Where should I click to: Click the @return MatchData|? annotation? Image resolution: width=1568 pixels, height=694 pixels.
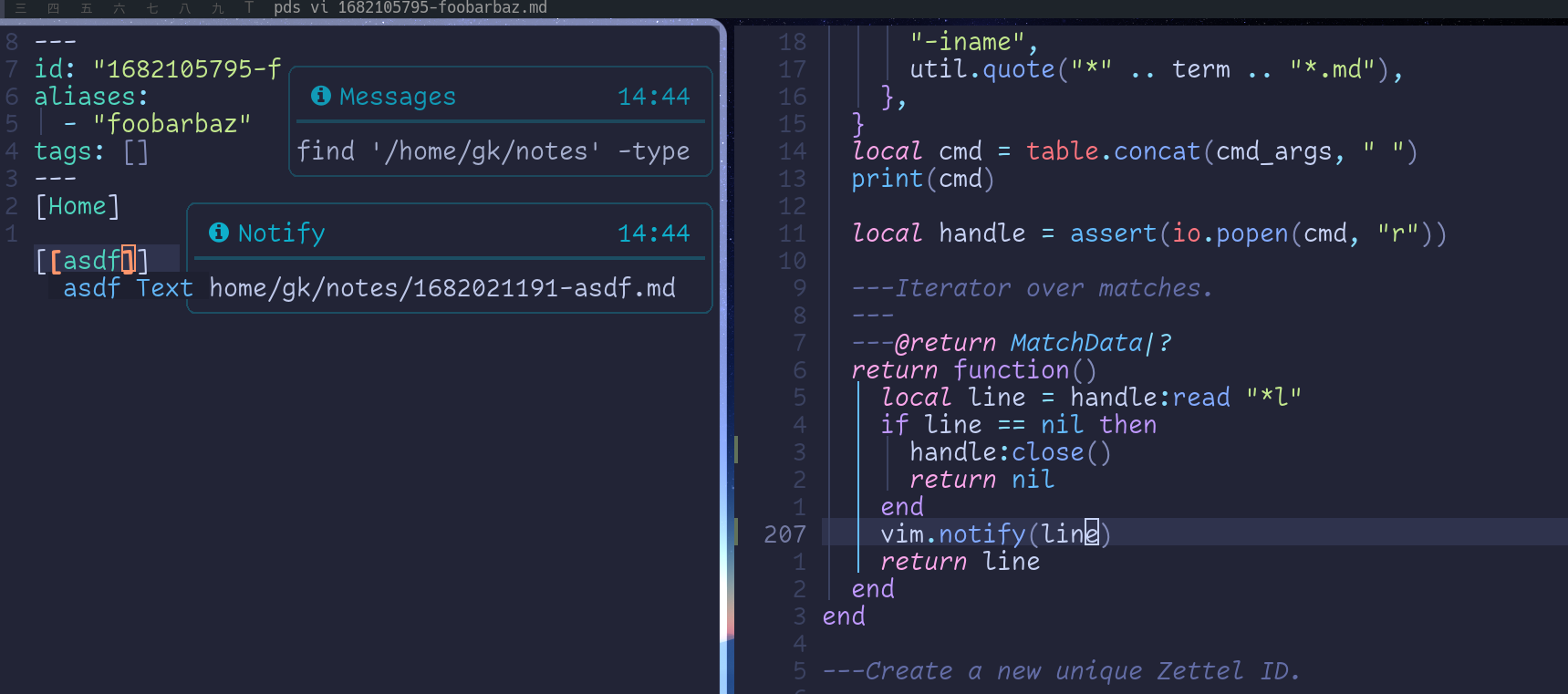(1033, 343)
